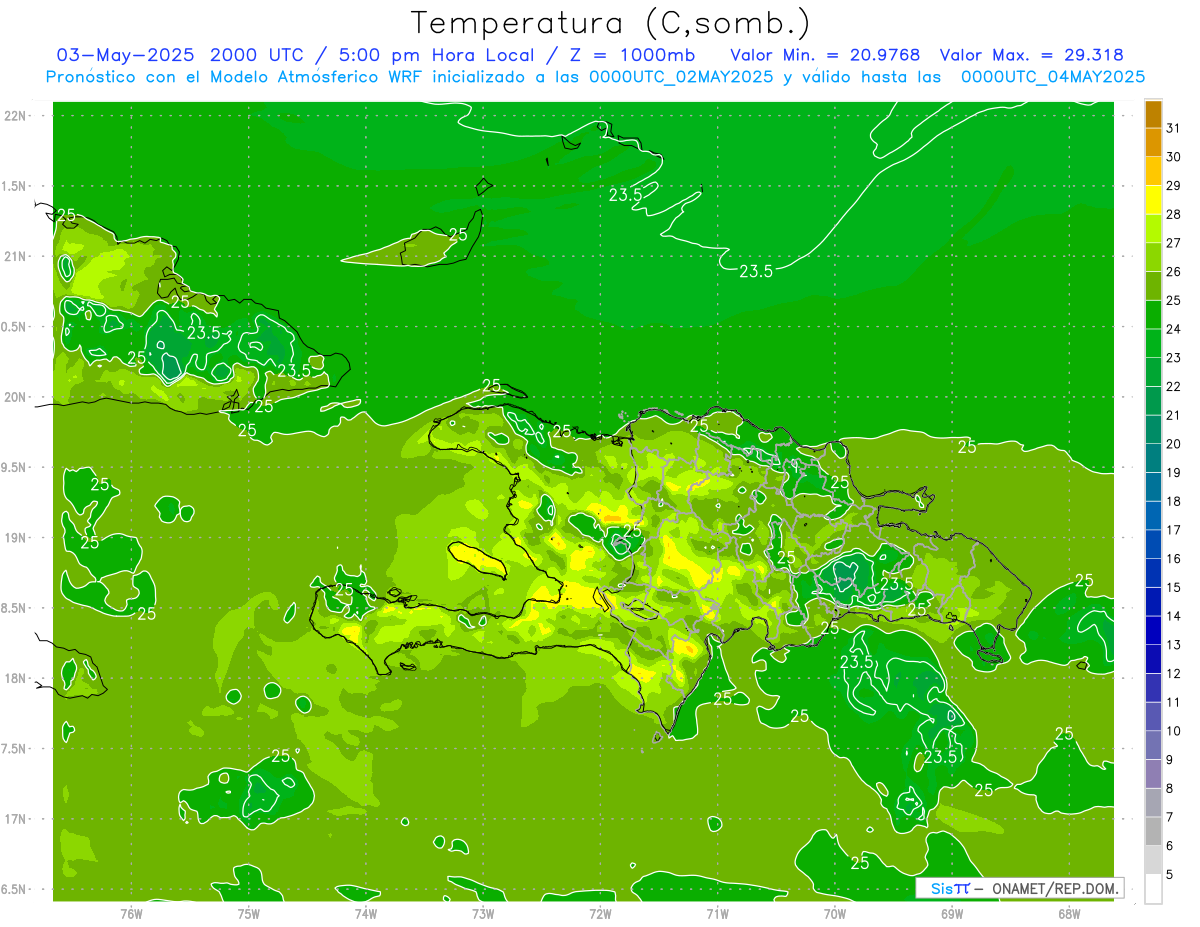Pick the dark orange swatch above colorbar label 31

[x=1153, y=114]
